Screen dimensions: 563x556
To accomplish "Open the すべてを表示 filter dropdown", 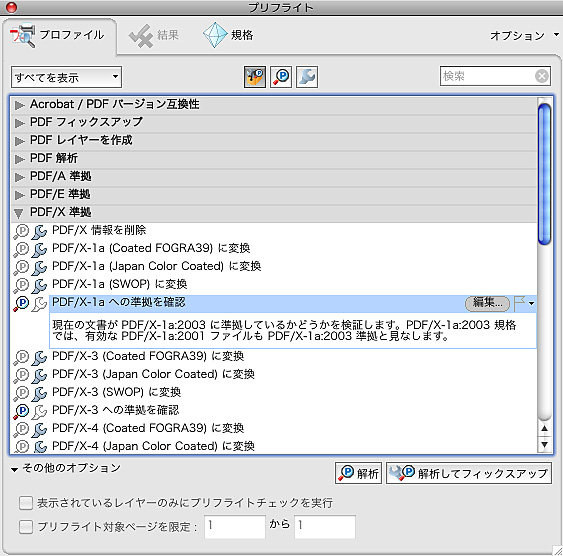I will (66, 77).
